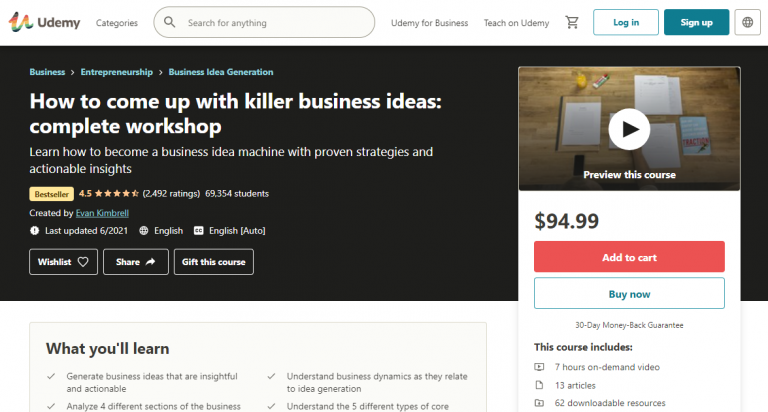
Task: Navigate to Business breadcrumb
Action: pos(47,72)
